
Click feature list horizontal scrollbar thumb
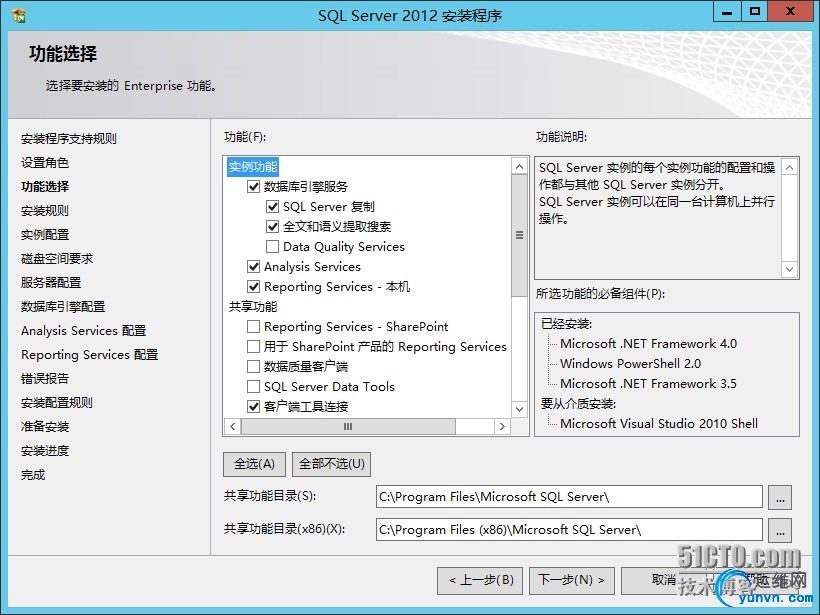tap(348, 426)
